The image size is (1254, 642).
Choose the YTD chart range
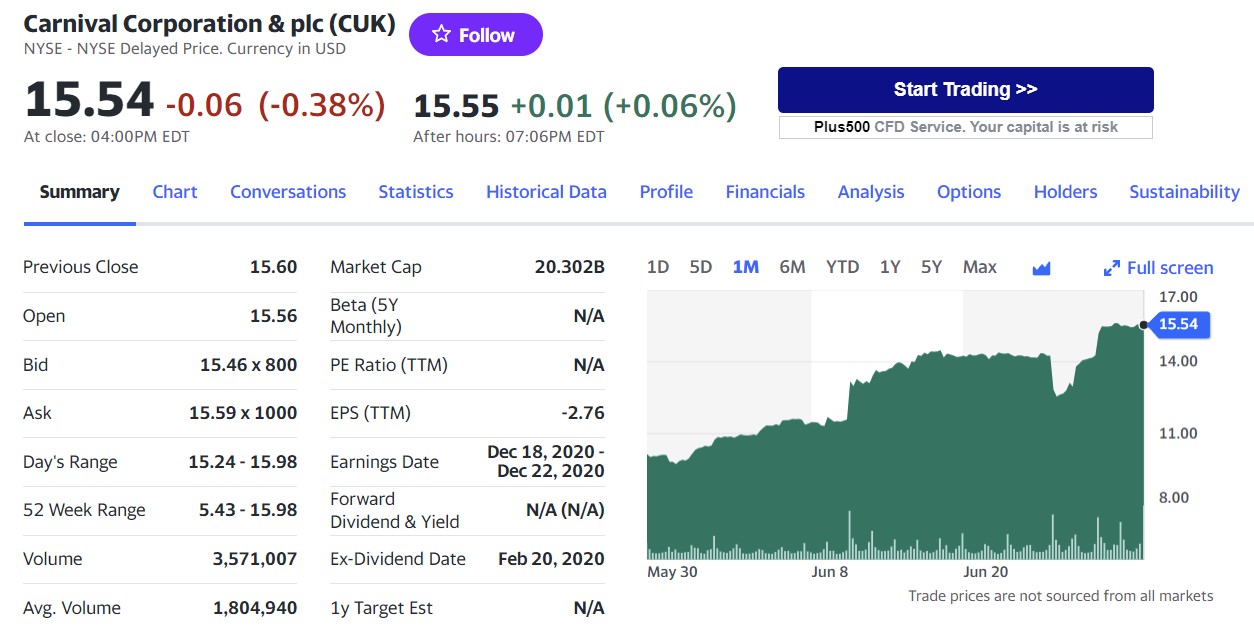pyautogui.click(x=843, y=267)
